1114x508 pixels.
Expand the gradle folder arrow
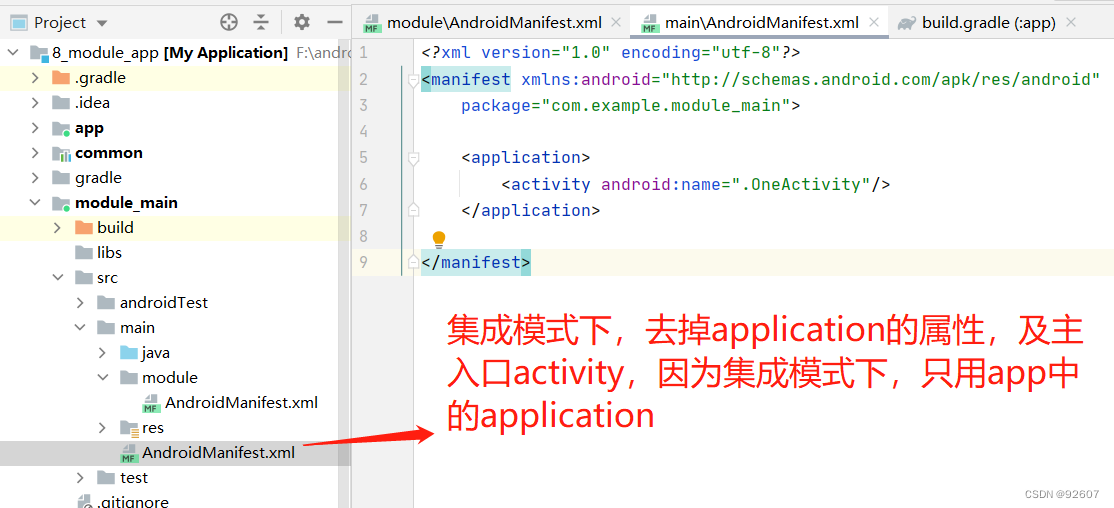click(x=35, y=178)
